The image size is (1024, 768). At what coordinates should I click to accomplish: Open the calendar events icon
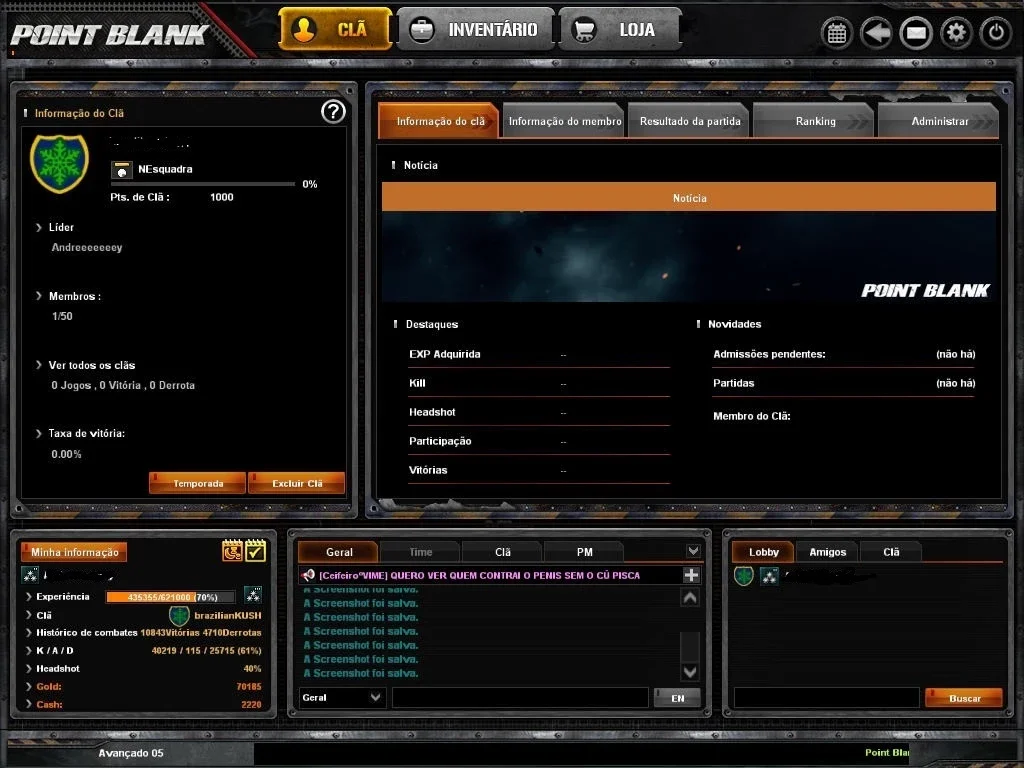[837, 32]
